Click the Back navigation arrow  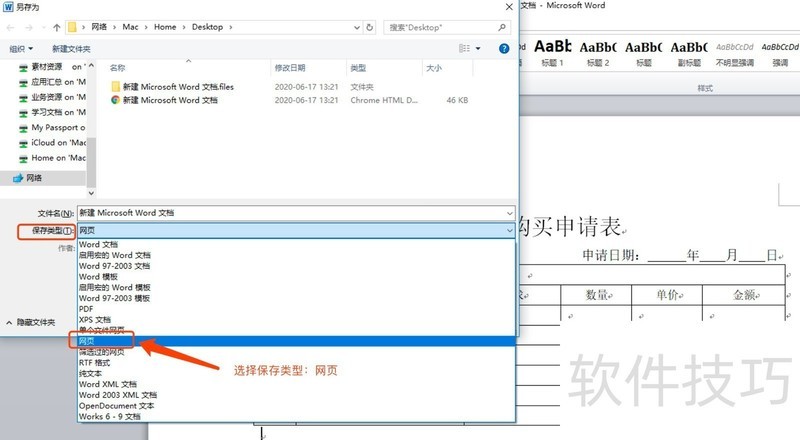click(x=11, y=28)
